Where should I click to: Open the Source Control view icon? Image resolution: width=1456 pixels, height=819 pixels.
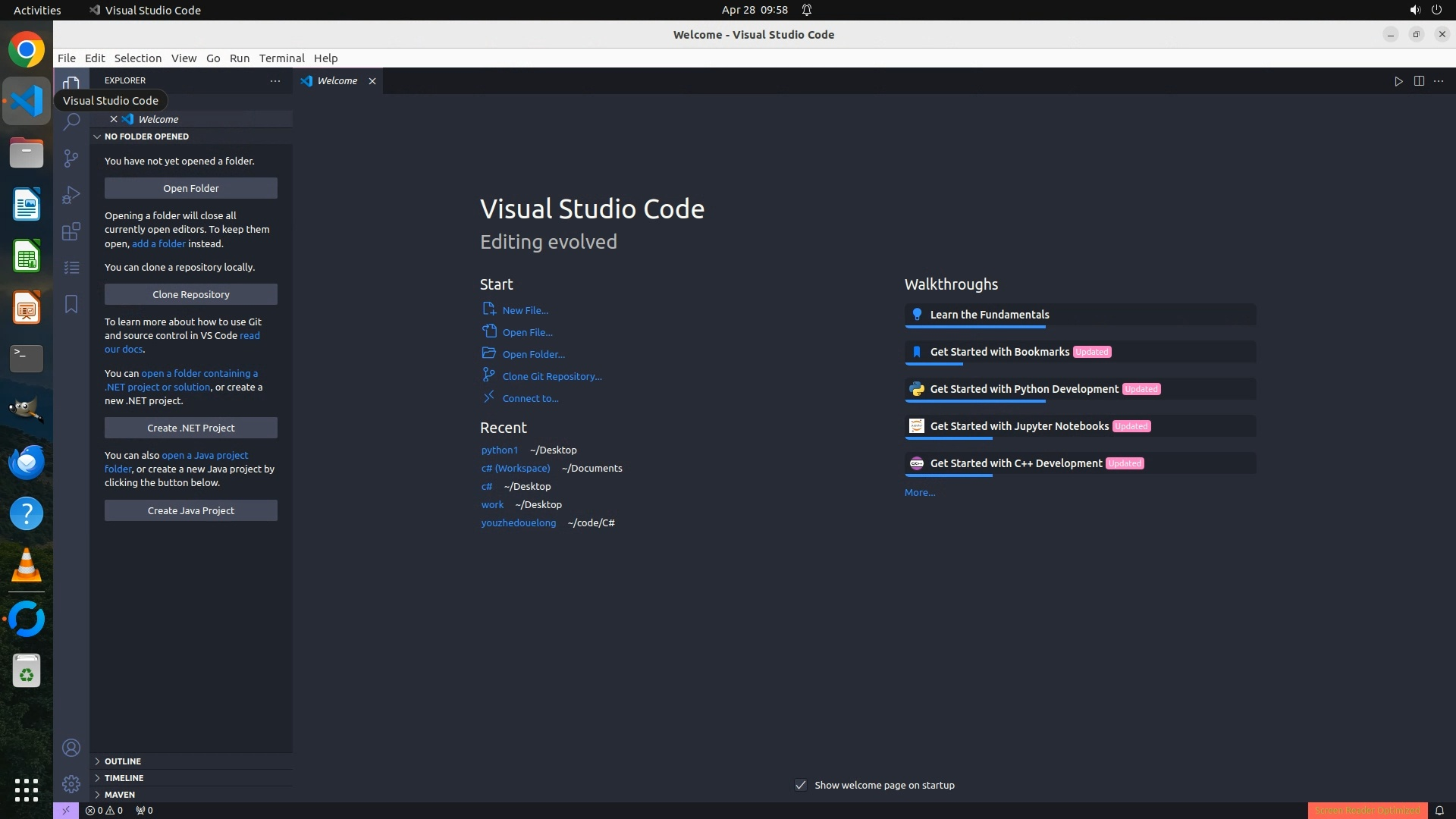coord(71,158)
